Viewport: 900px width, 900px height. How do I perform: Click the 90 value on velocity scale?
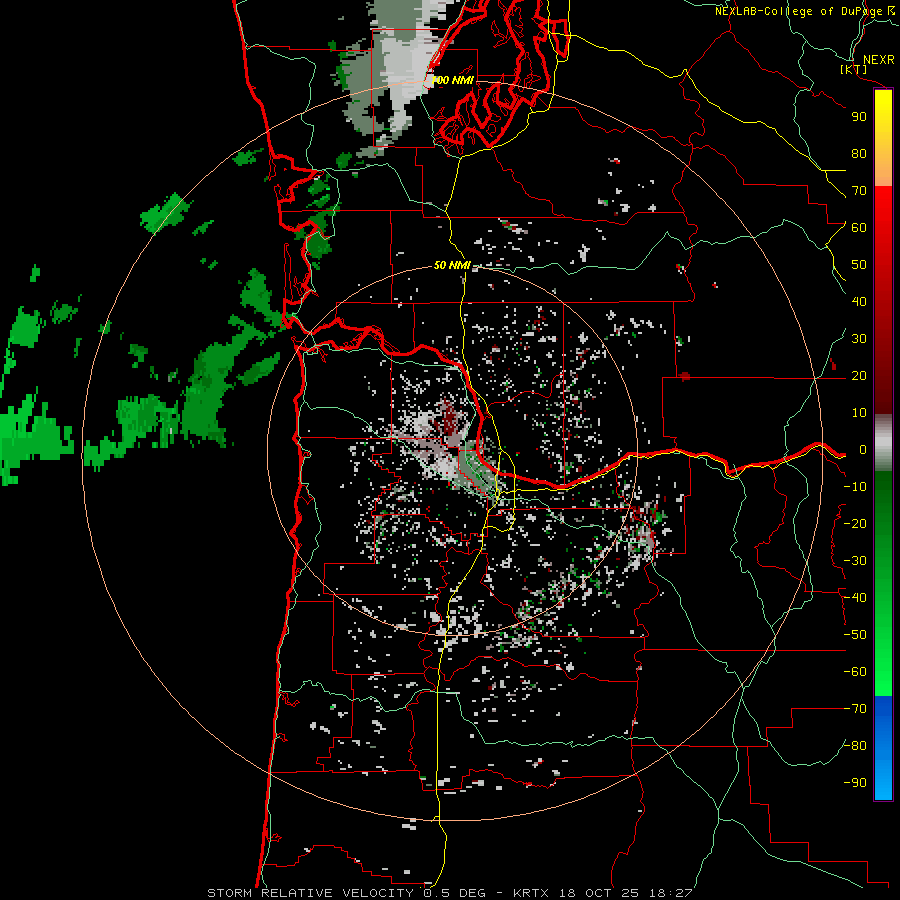pyautogui.click(x=859, y=117)
